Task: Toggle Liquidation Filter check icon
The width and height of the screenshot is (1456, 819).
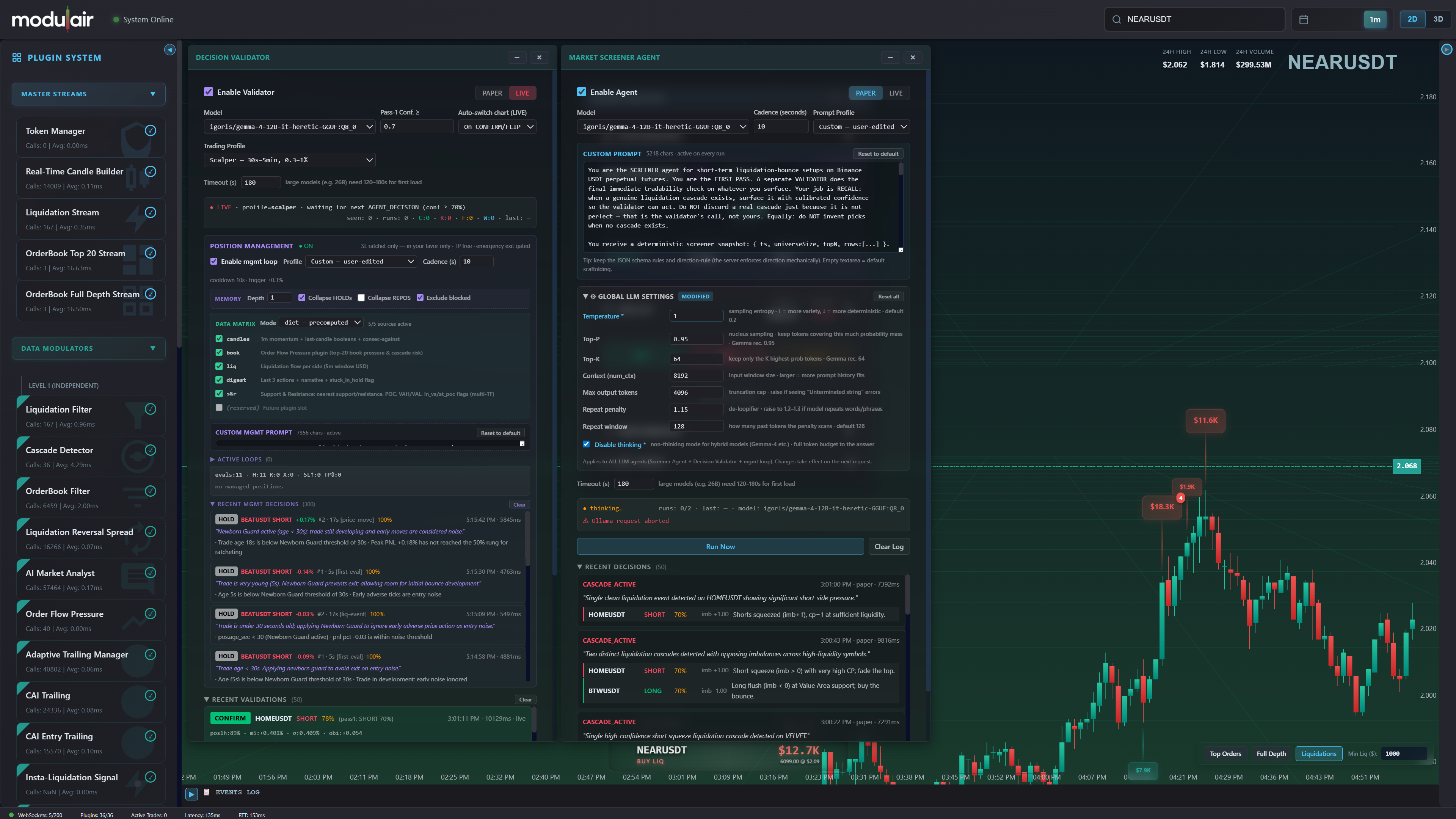Action: pyautogui.click(x=151, y=409)
